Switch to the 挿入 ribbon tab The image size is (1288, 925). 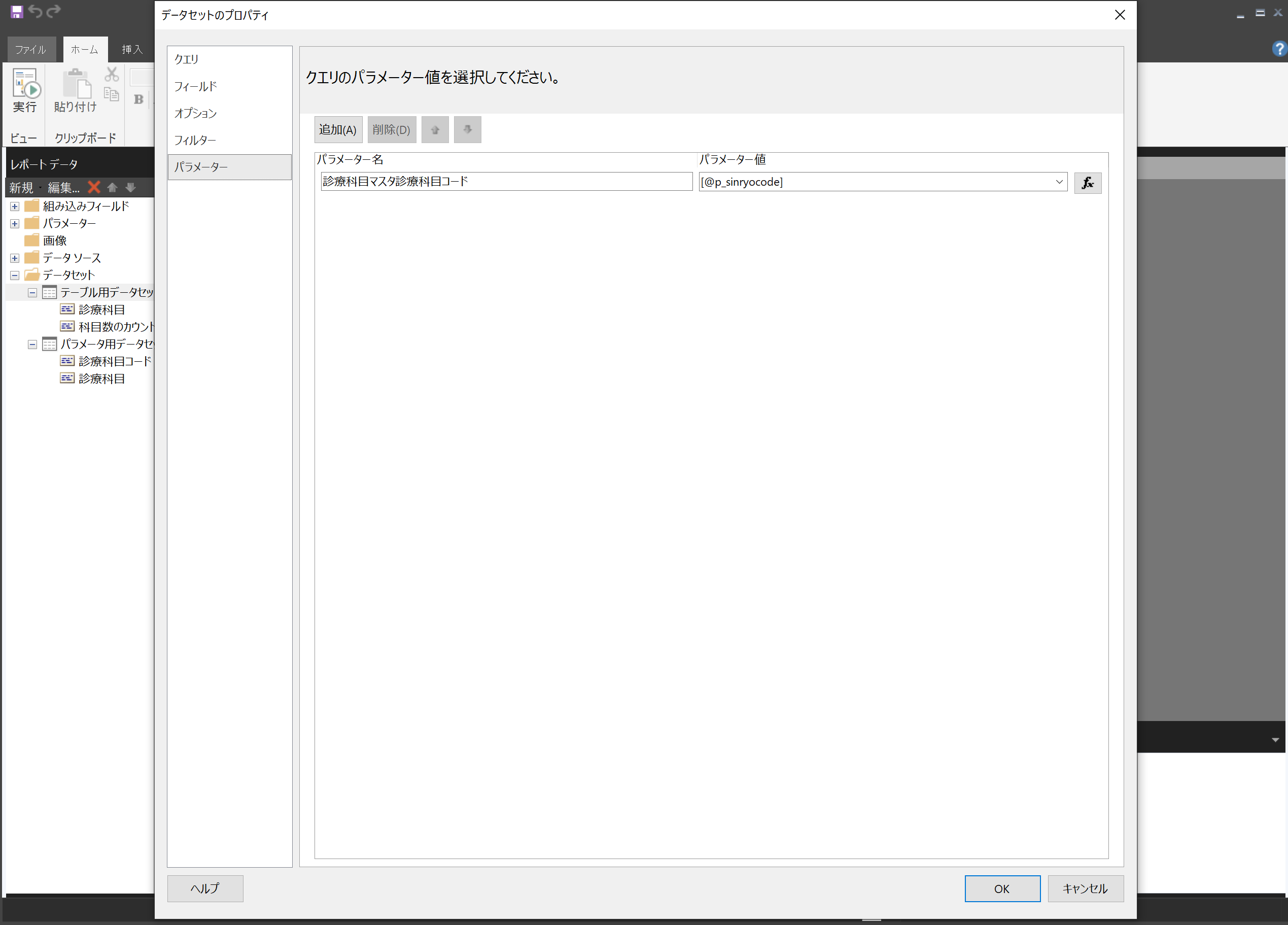coord(131,49)
